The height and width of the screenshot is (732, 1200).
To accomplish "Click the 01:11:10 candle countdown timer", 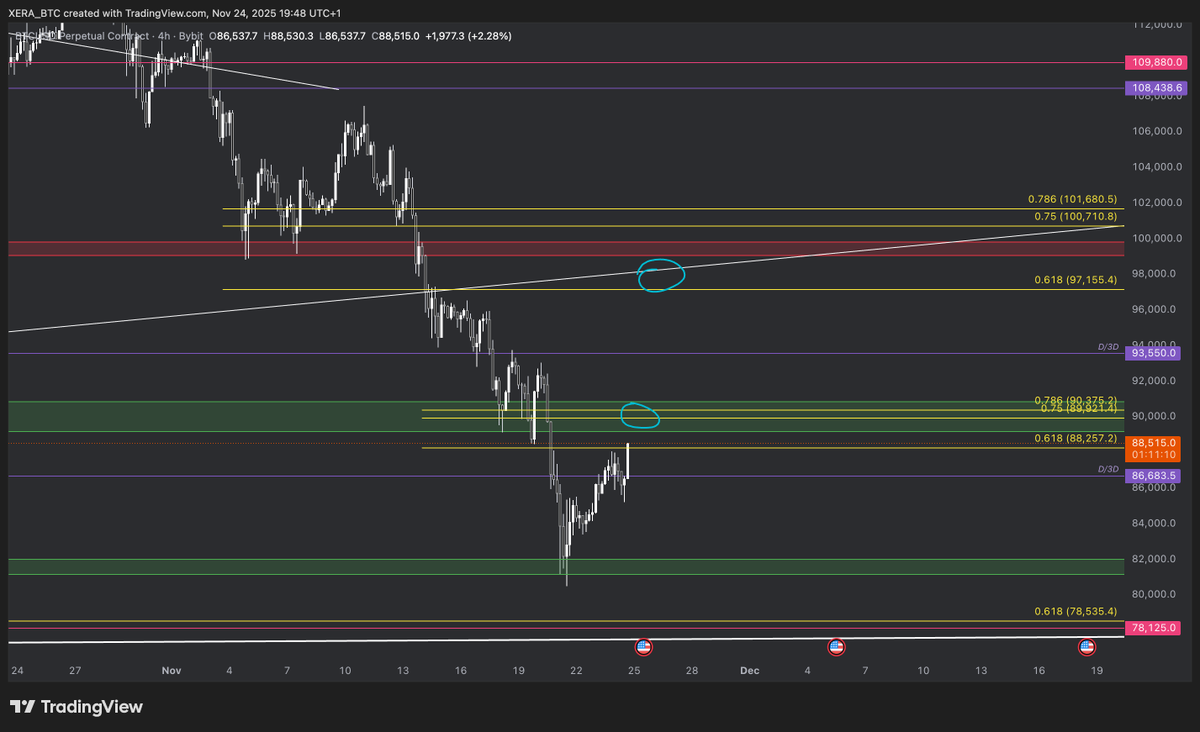I will 1155,455.
